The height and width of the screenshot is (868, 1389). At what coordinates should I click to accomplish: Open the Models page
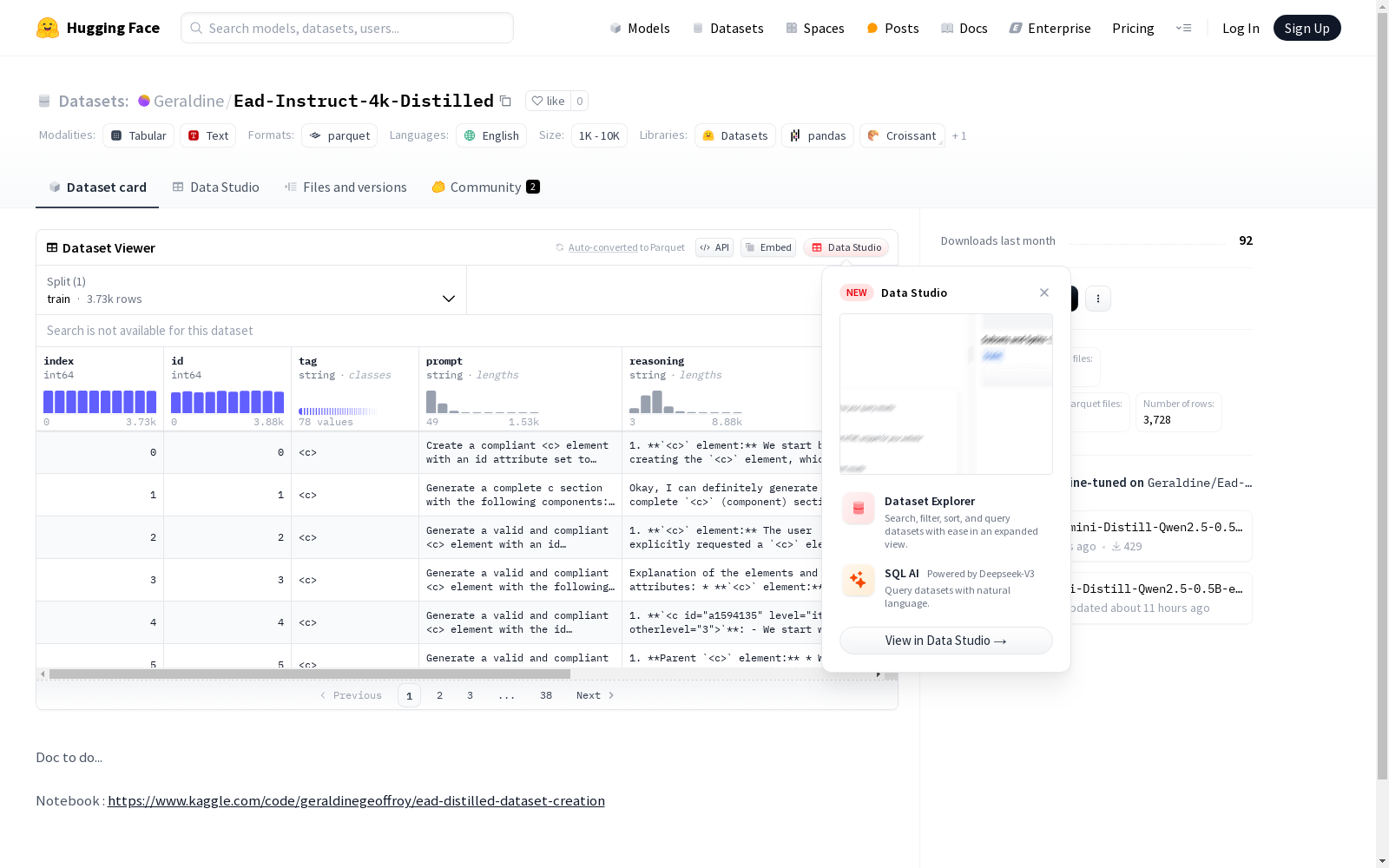[640, 28]
